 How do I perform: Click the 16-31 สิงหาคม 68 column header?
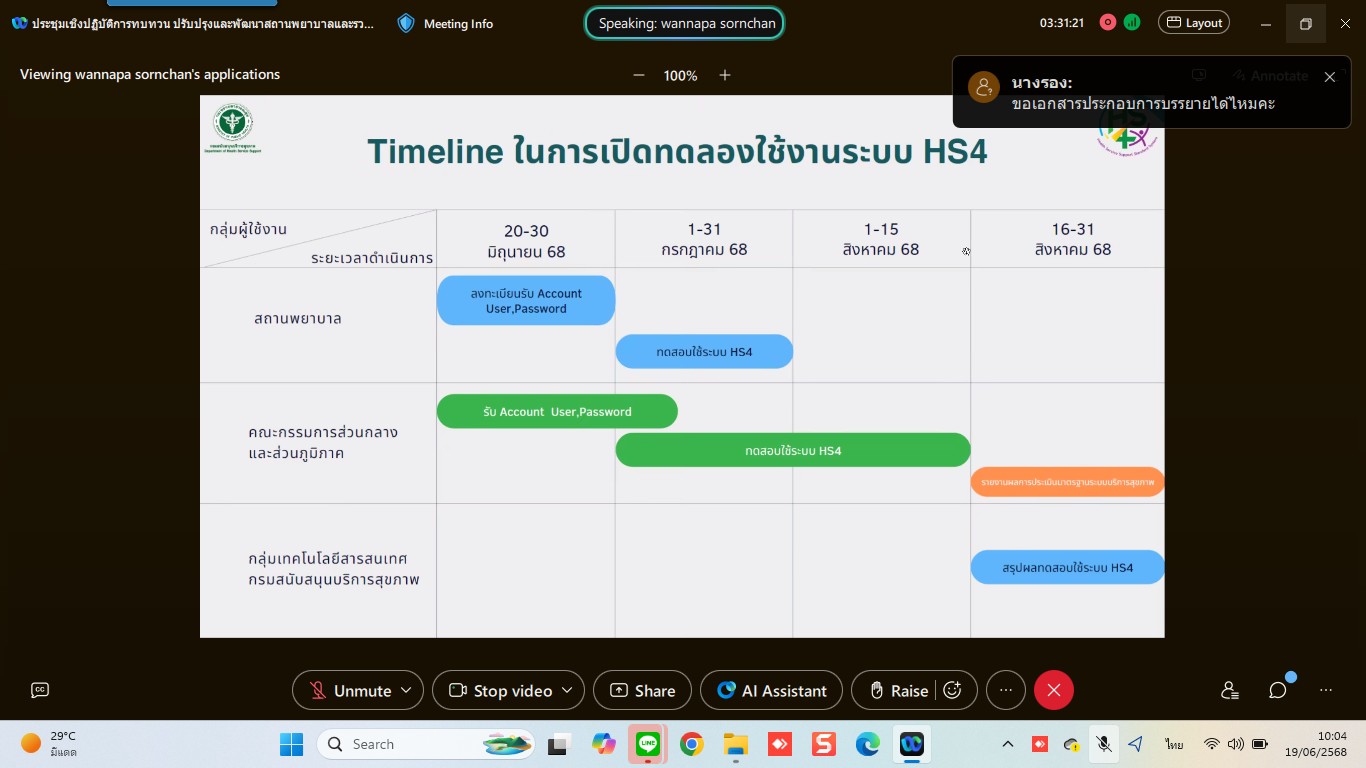click(1073, 239)
